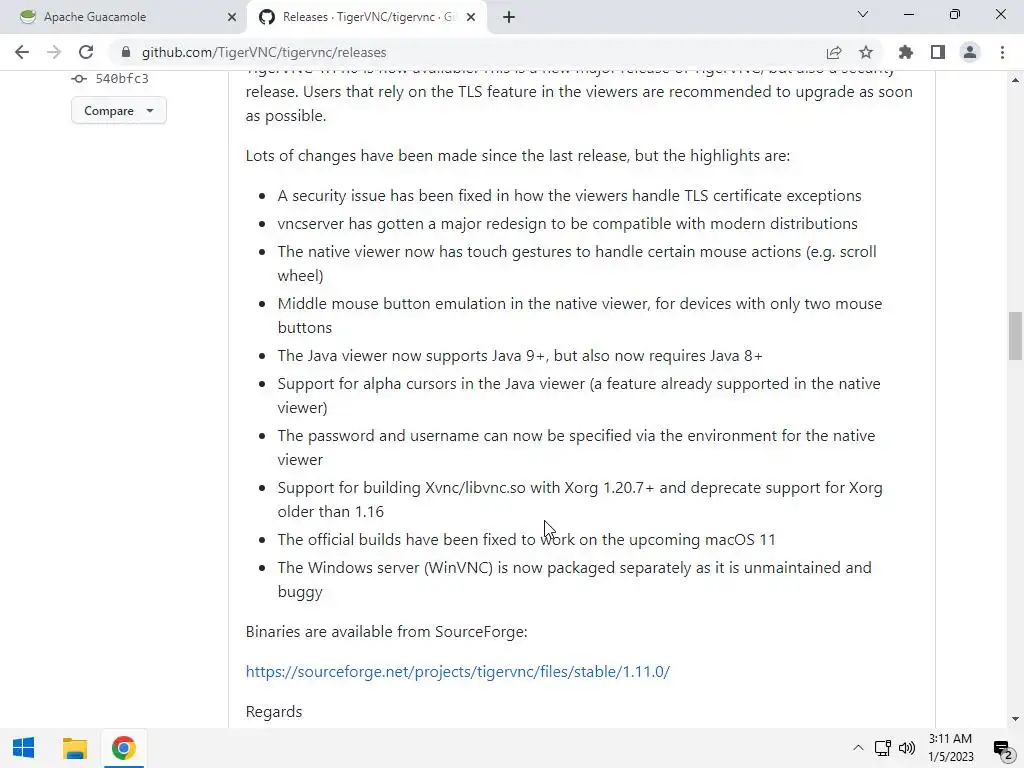
Task: Click the bullet about alpha cursors in Java viewer
Action: coord(579,395)
